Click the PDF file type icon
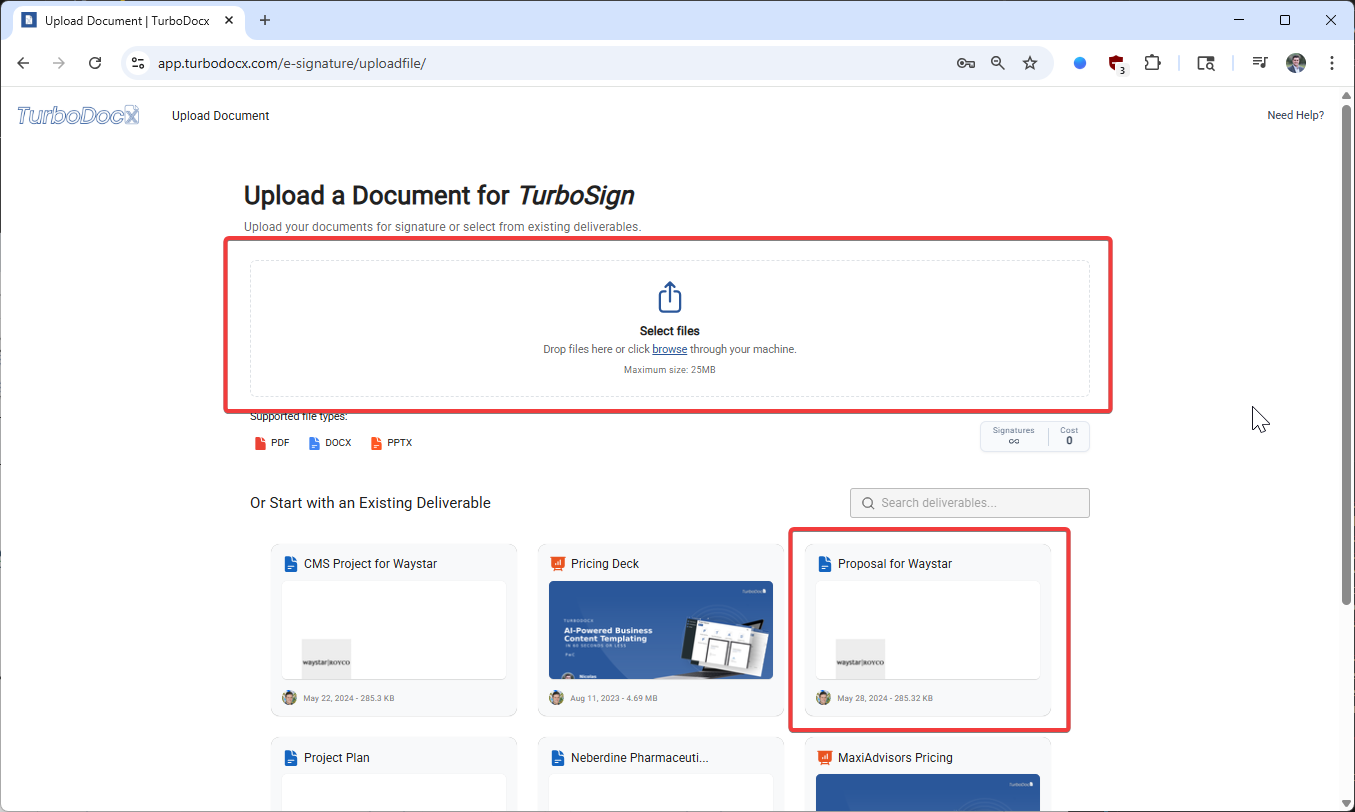1355x812 pixels. coord(260,443)
